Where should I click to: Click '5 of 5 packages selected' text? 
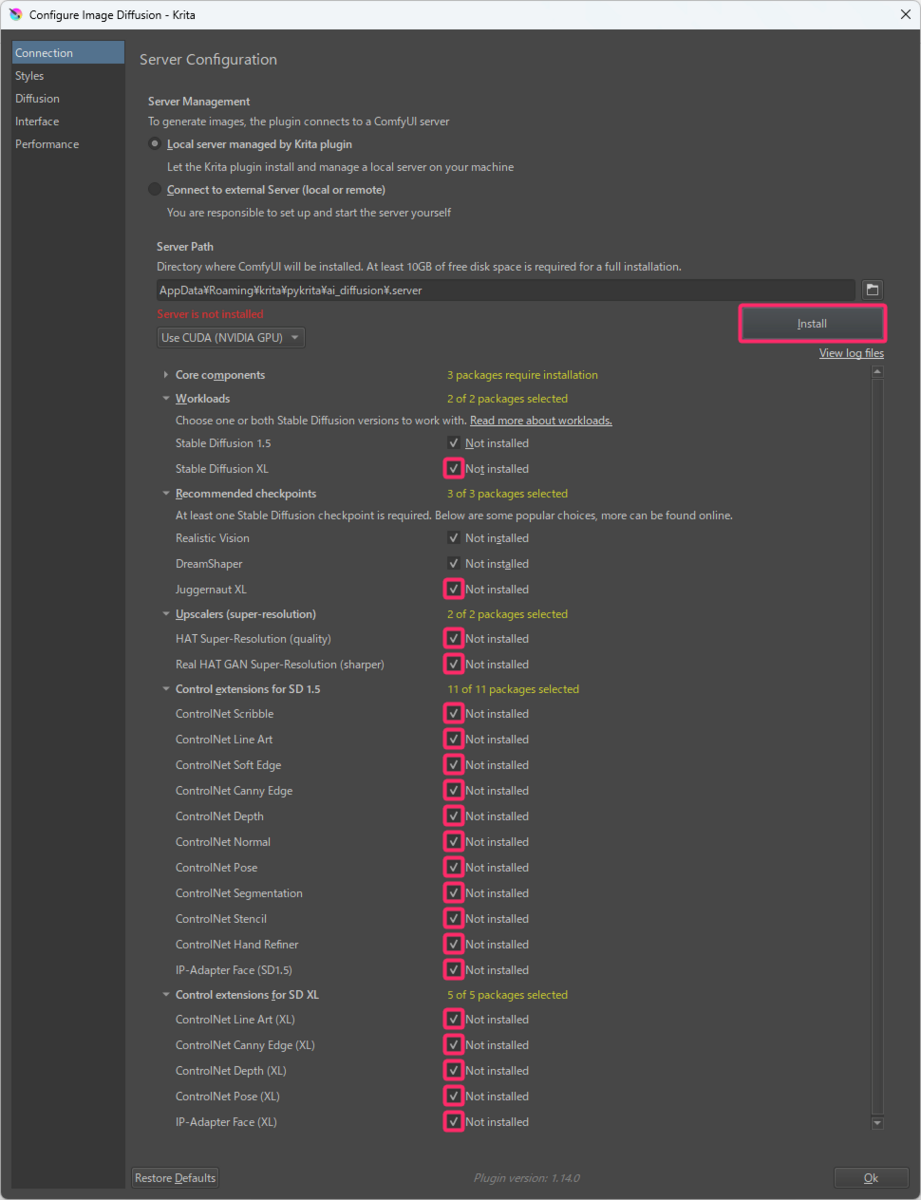tap(507, 995)
